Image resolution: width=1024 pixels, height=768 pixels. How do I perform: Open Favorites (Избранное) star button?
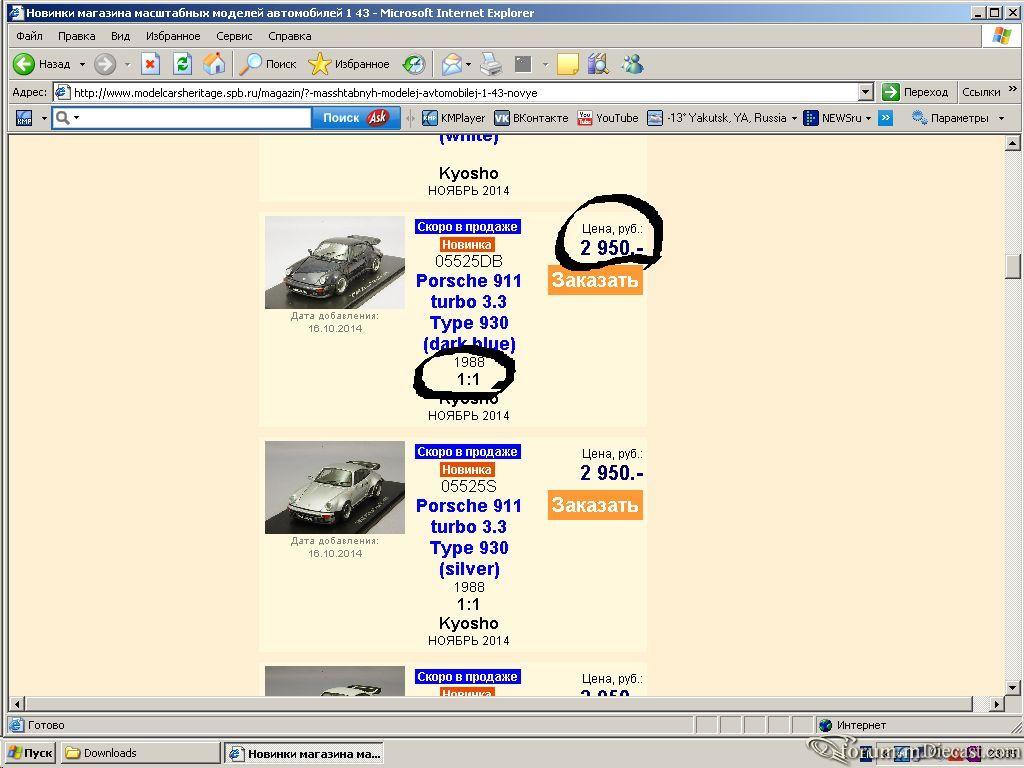pos(349,64)
